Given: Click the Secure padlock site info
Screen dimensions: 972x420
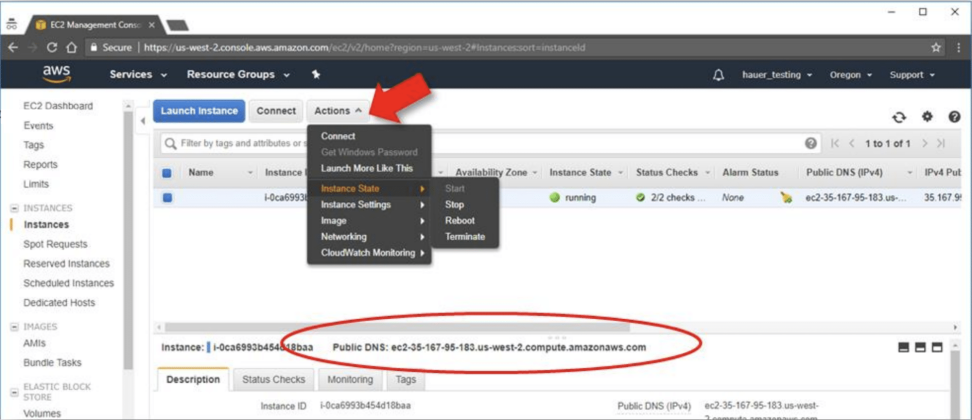Looking at the screenshot, I should pos(111,47).
